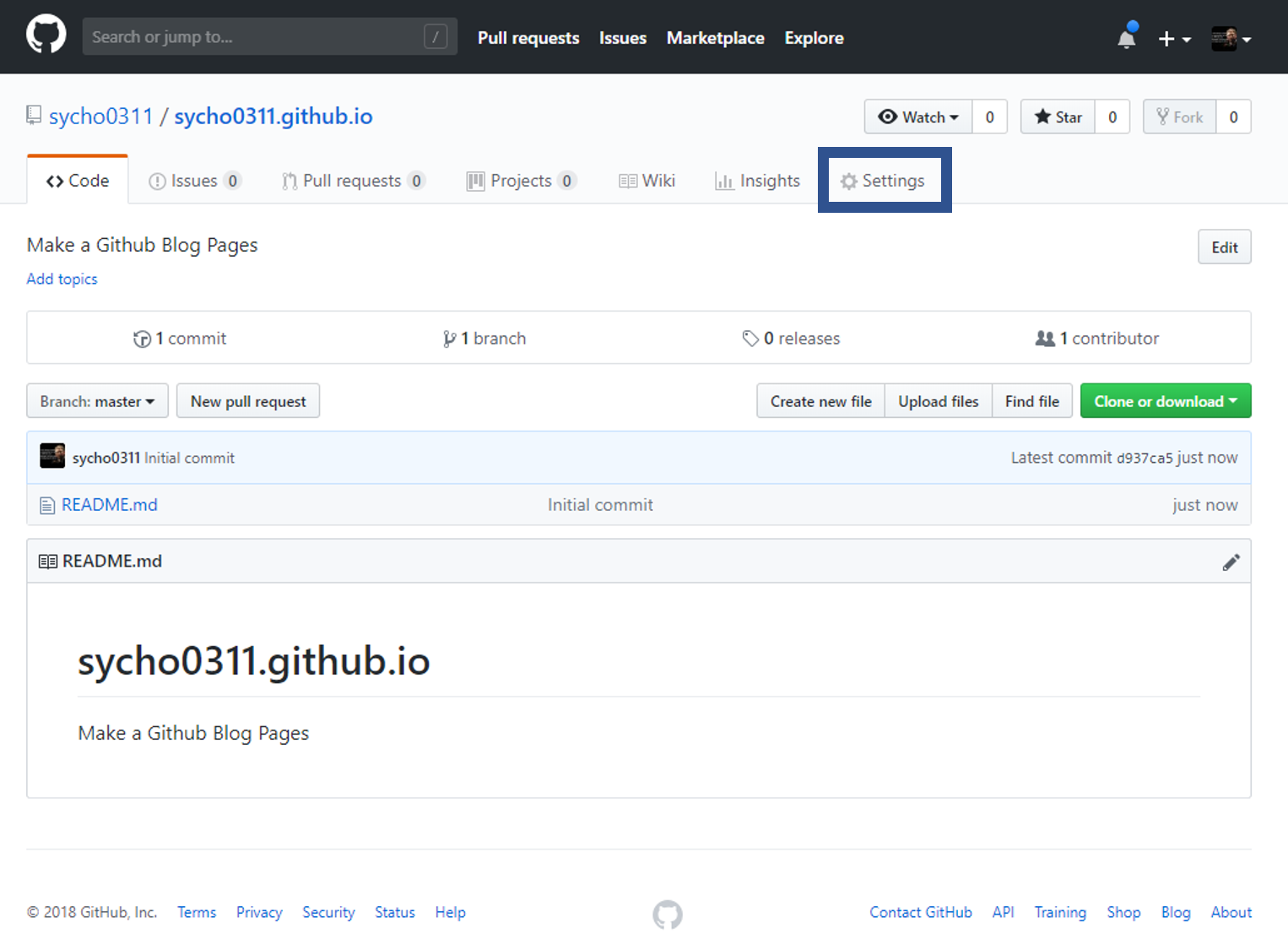
Task: Open latest commit hash d937ca5
Action: [1145, 459]
